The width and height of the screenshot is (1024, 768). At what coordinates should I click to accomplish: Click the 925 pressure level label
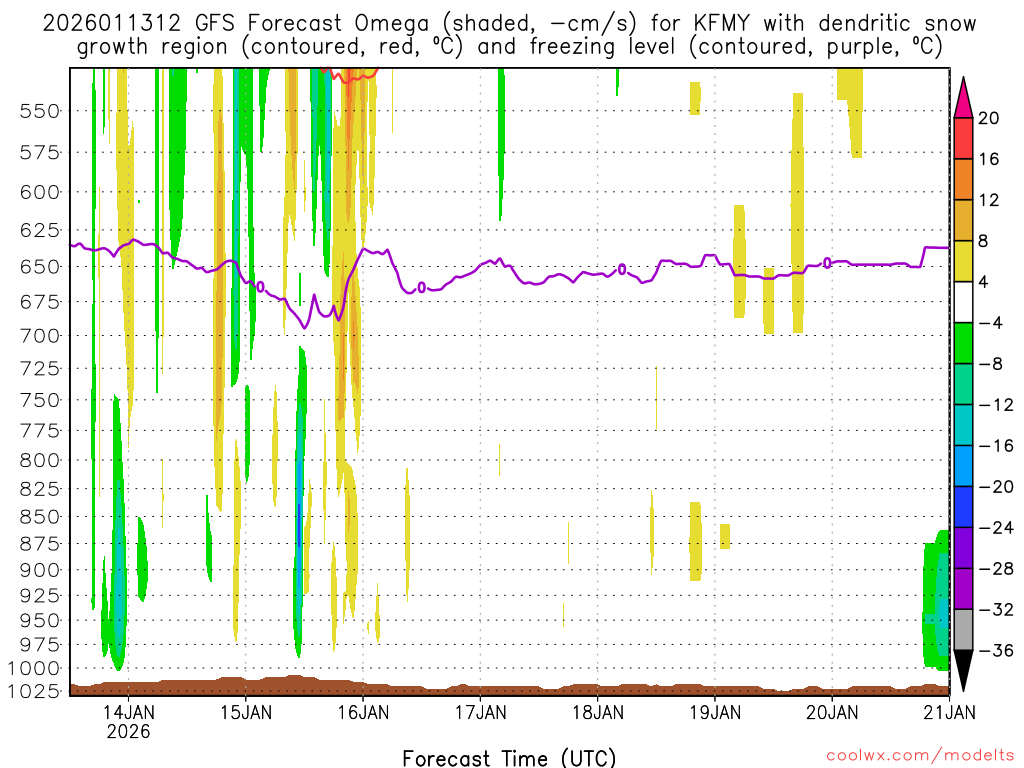pyautogui.click(x=39, y=596)
